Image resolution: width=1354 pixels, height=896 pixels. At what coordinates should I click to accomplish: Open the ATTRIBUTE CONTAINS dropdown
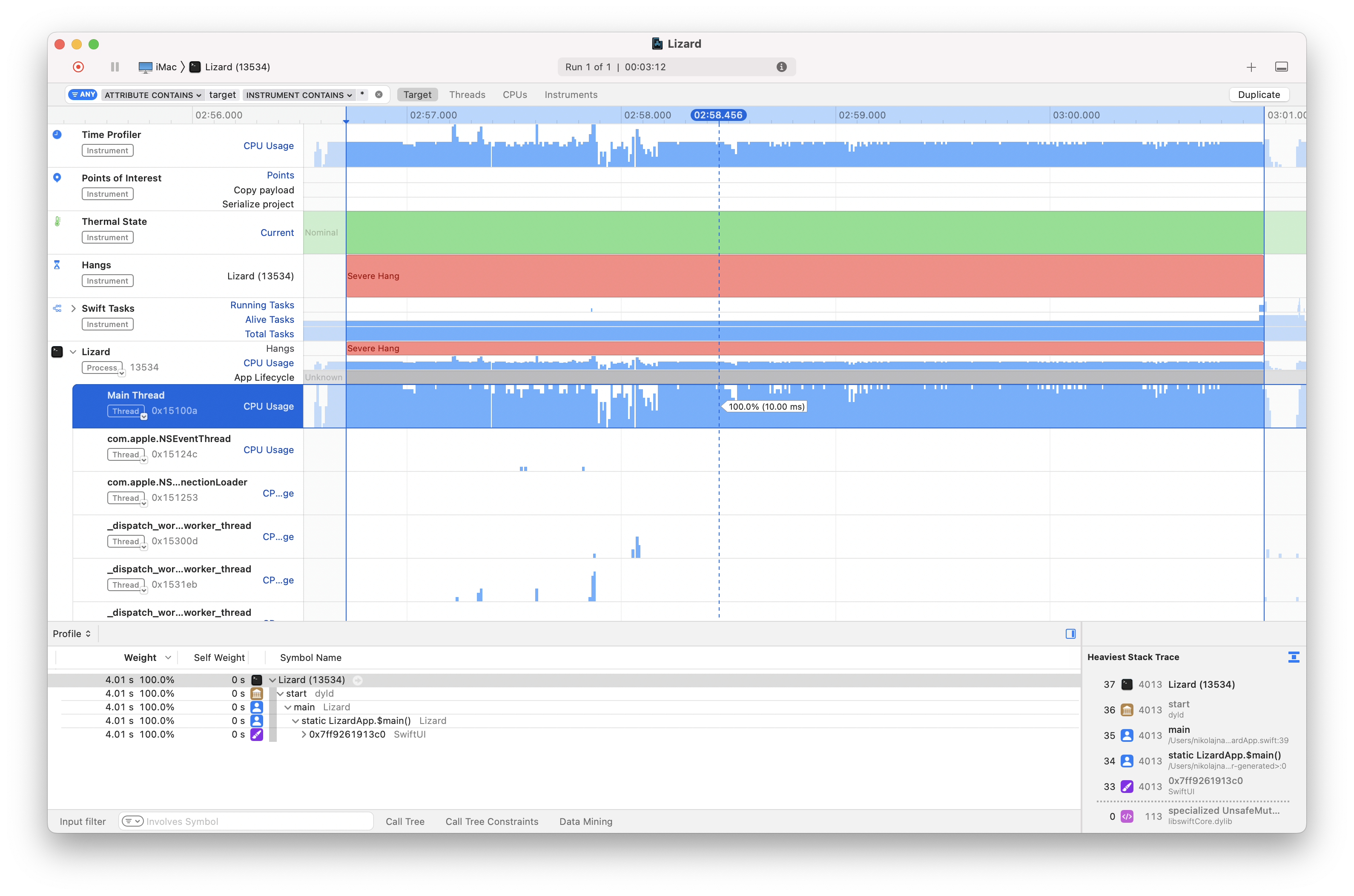152,95
